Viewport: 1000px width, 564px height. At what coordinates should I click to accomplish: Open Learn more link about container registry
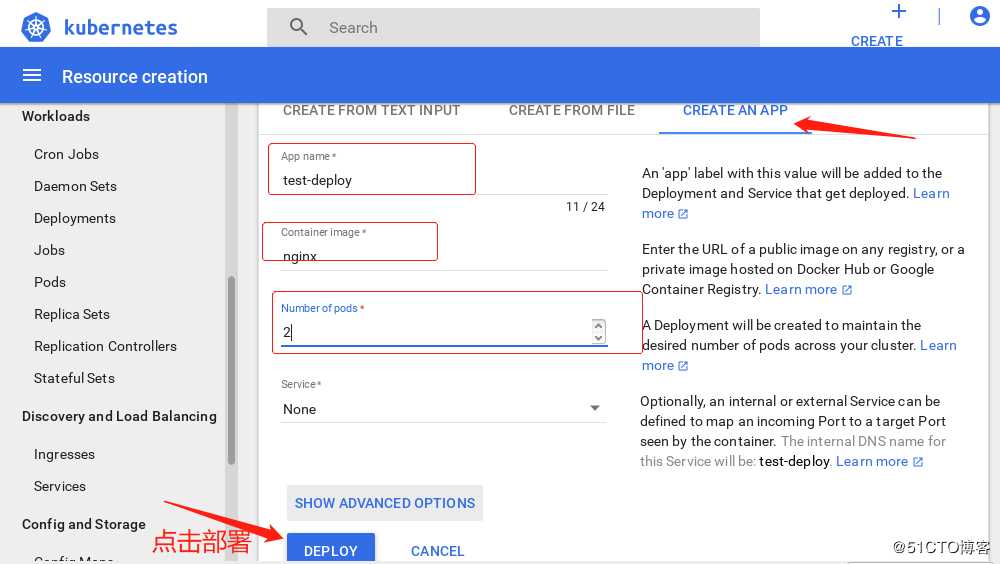pyautogui.click(x=800, y=290)
